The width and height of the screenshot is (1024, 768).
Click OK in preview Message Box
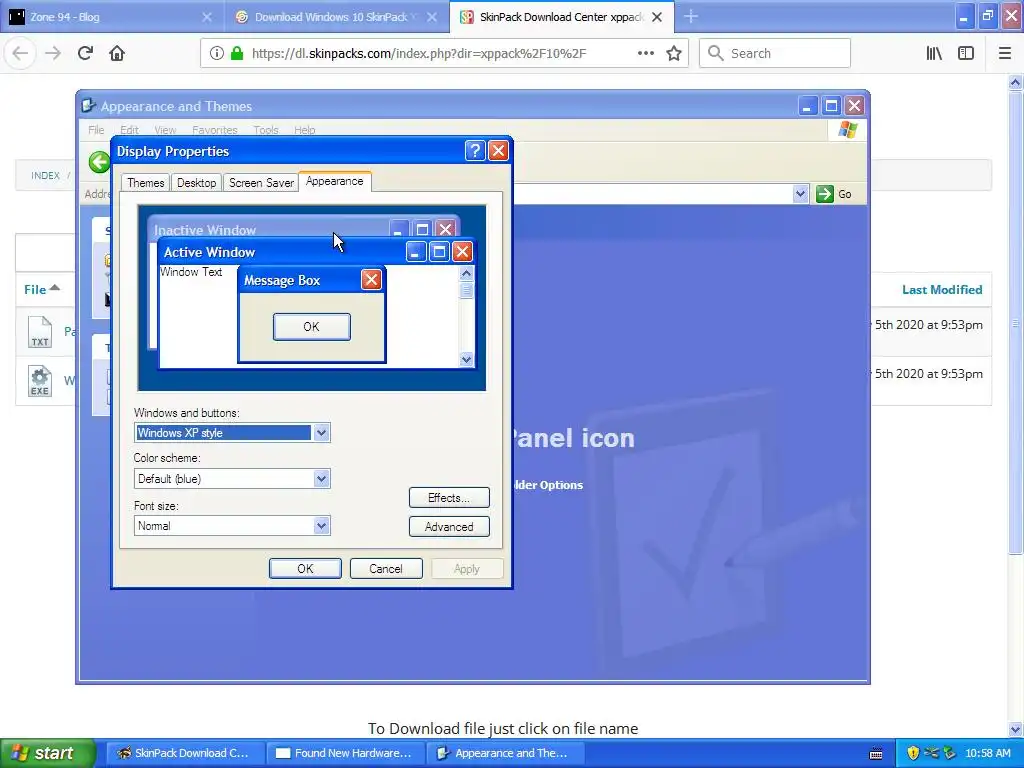(x=312, y=327)
